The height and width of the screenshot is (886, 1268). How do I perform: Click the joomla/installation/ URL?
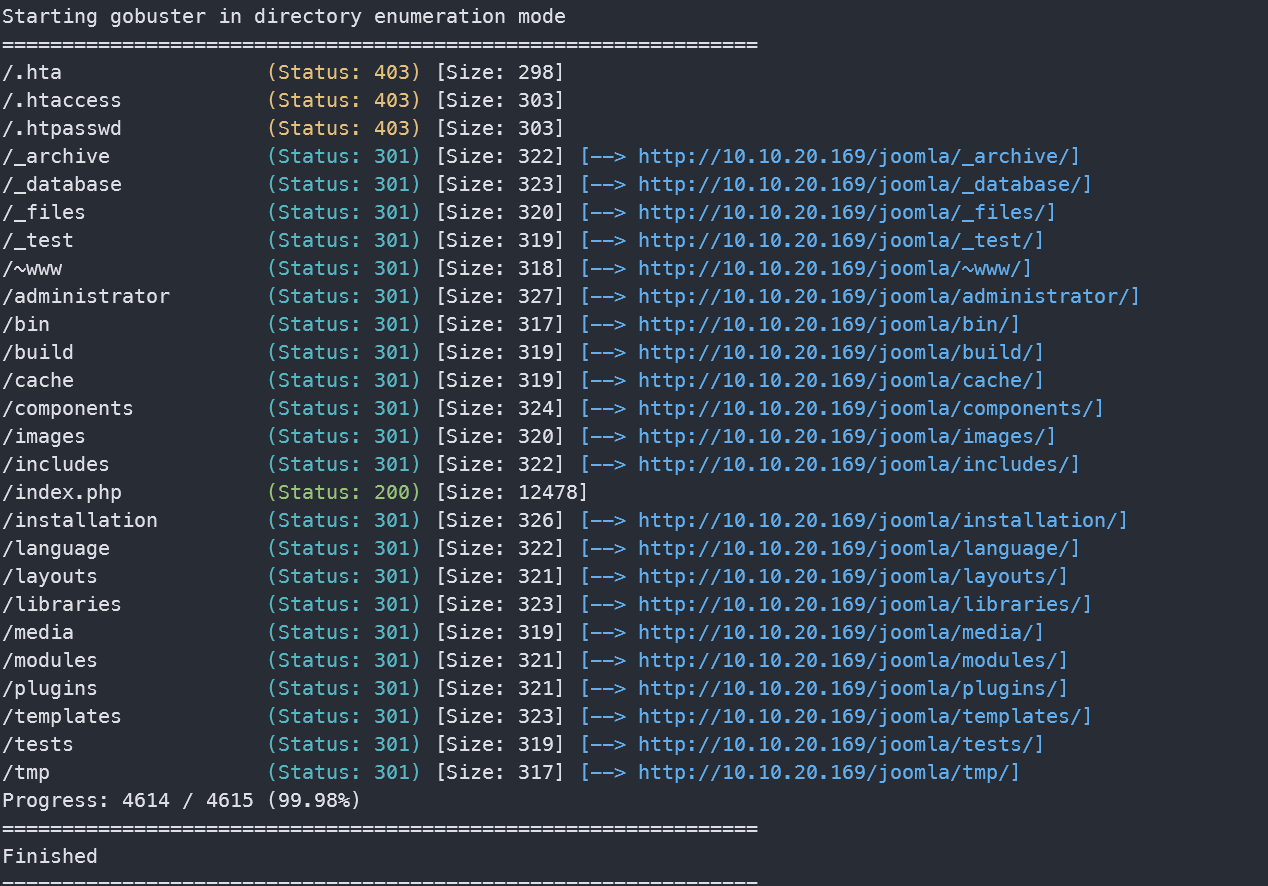pos(878,520)
